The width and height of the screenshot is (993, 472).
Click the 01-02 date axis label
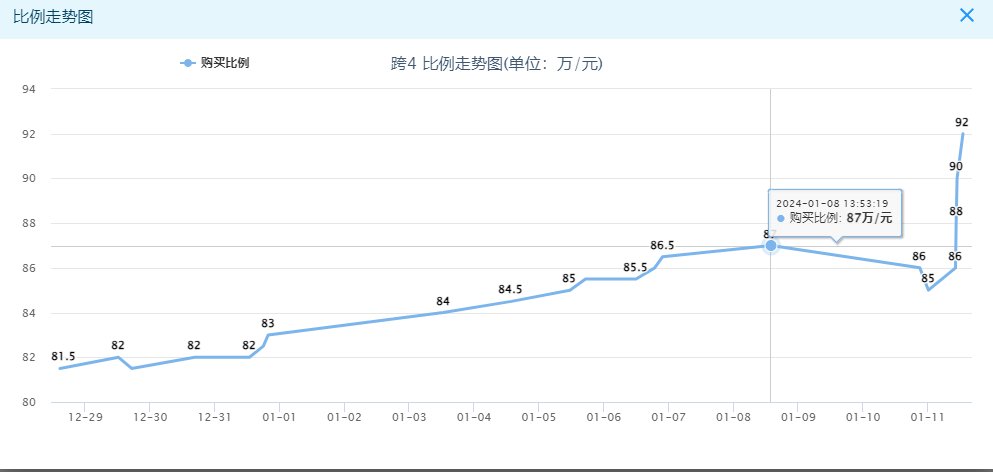pos(344,417)
